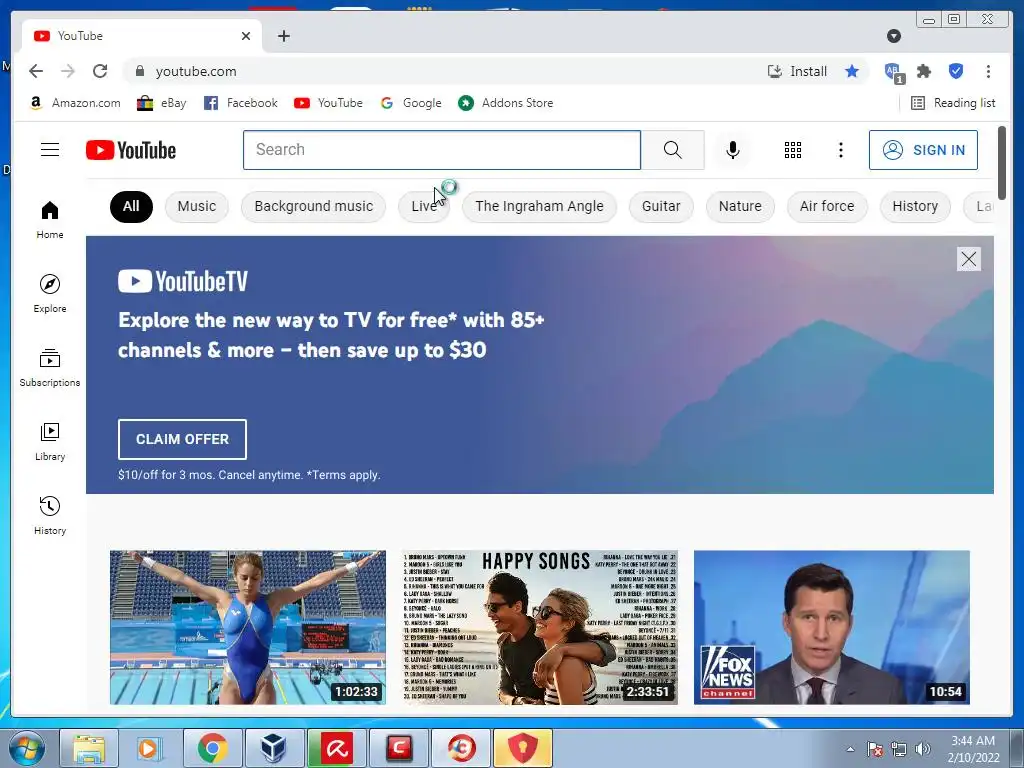Click the YouTube logo

point(131,150)
